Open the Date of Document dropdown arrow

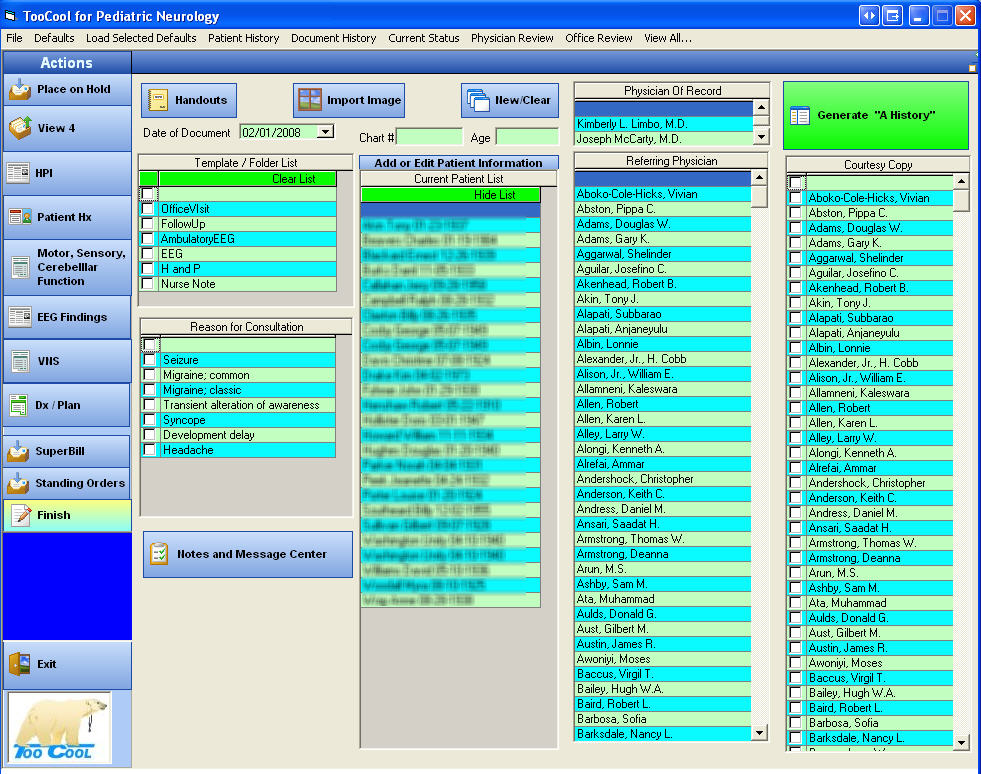[325, 133]
